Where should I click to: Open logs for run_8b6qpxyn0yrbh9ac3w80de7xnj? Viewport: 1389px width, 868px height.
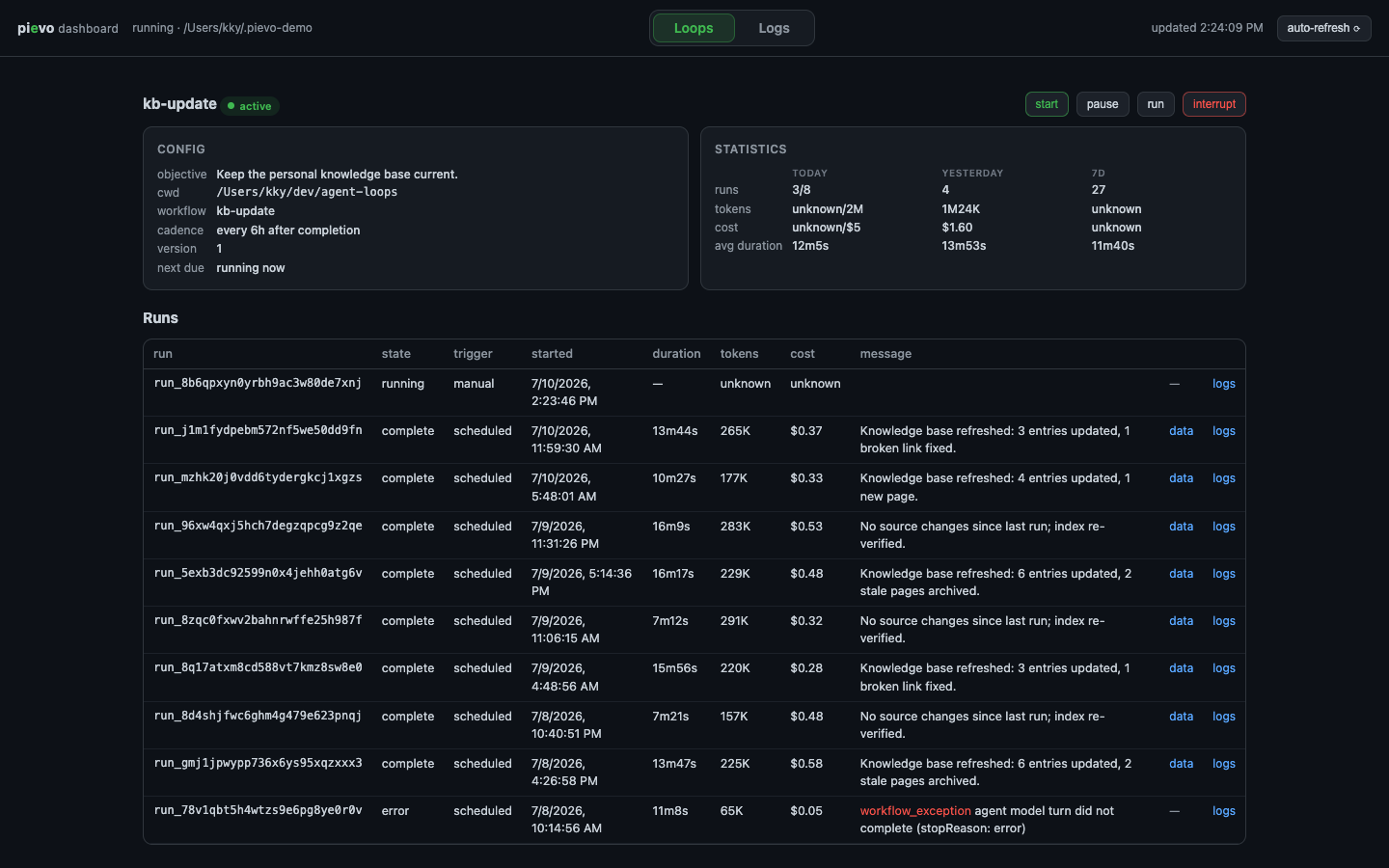(x=1223, y=384)
